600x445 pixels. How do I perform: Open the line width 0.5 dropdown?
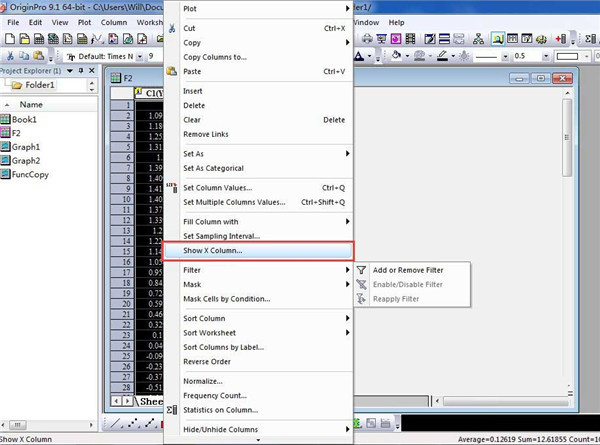pos(547,56)
